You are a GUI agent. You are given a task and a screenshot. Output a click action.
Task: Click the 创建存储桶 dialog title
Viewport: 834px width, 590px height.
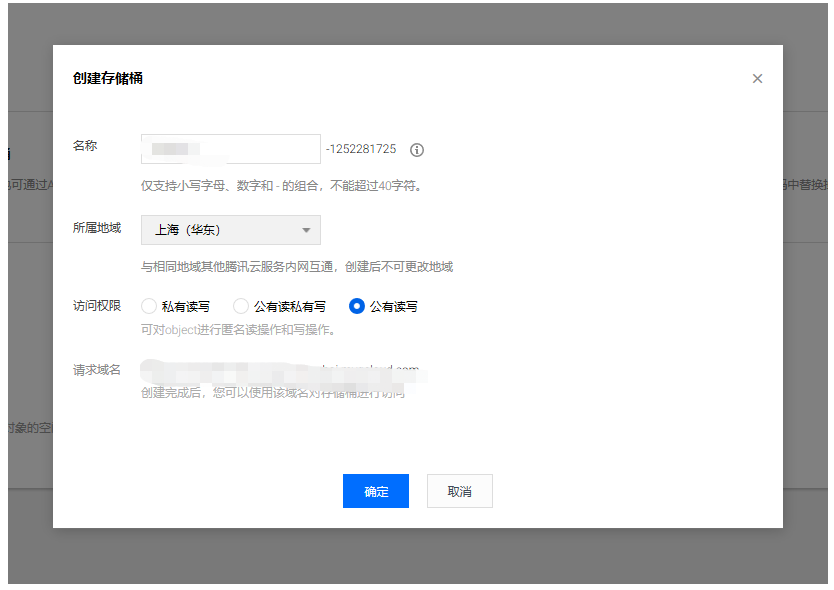108,79
